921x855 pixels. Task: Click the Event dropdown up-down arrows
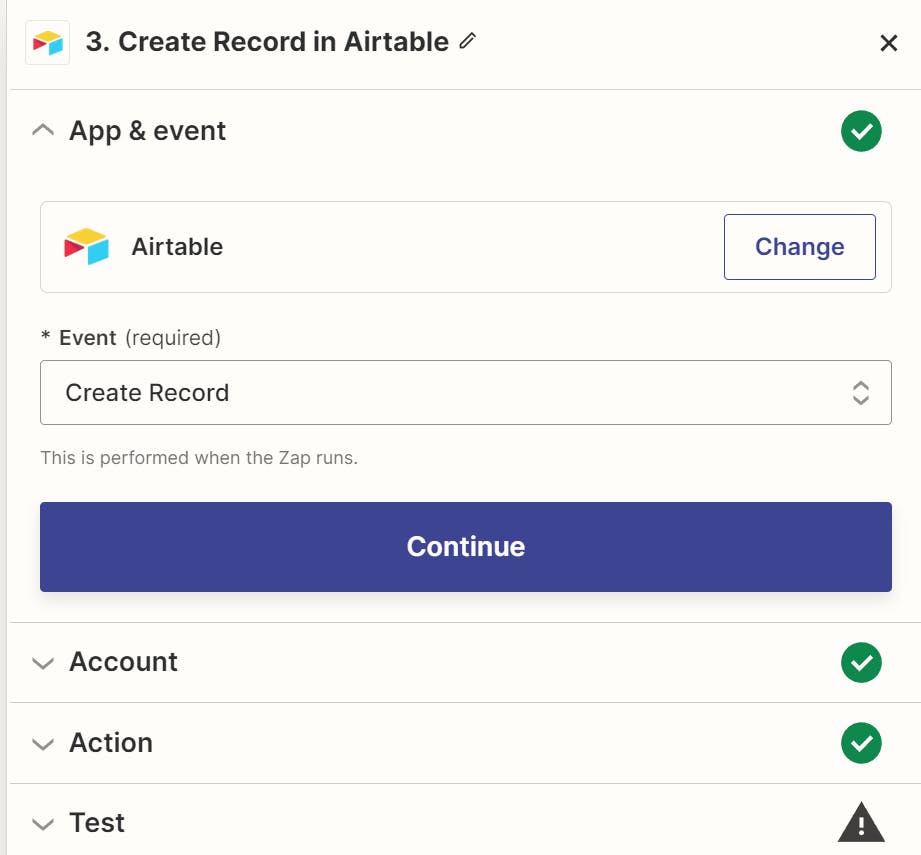(860, 393)
